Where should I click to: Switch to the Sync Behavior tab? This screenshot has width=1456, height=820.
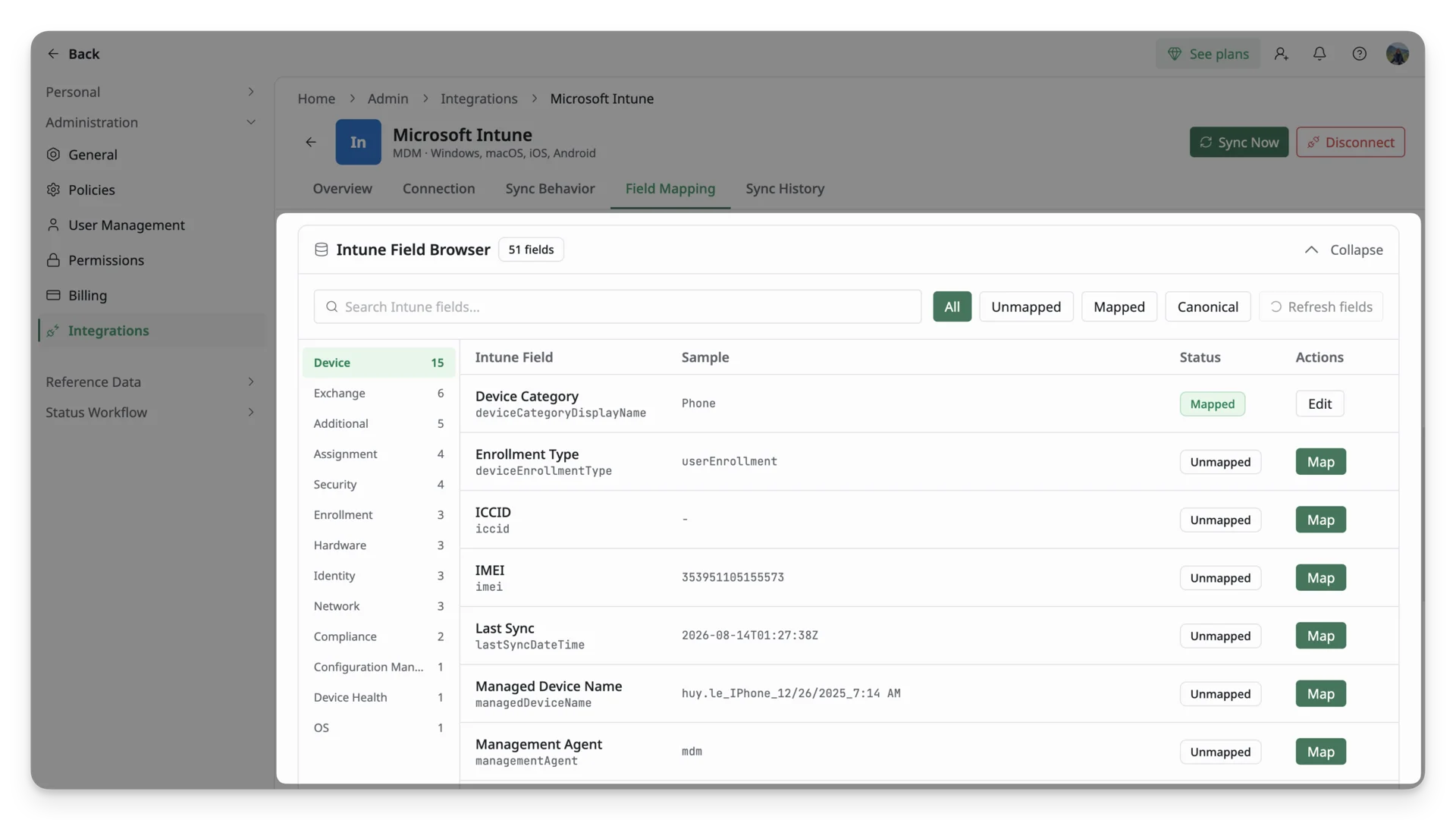(550, 189)
